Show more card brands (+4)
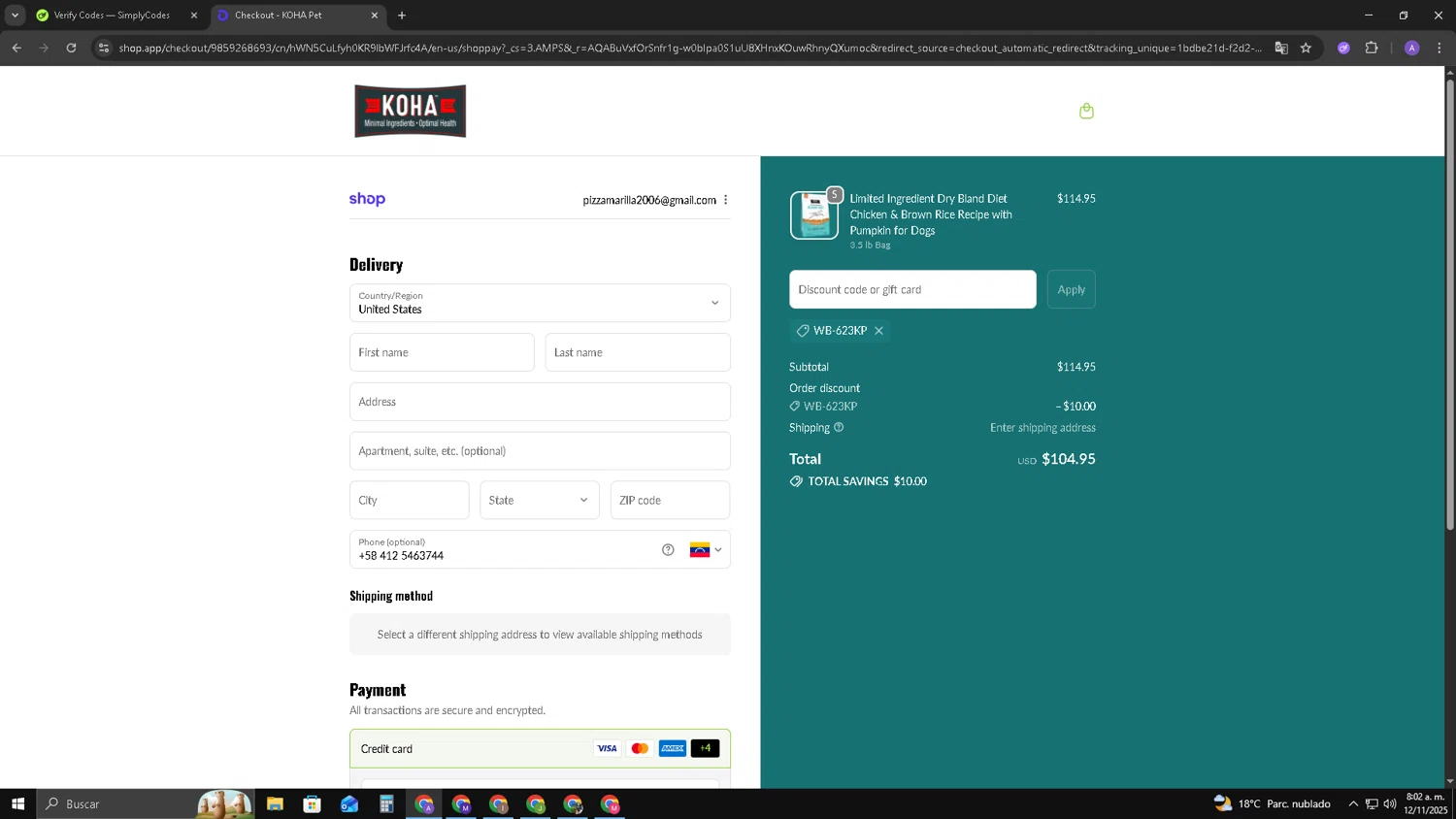The height and width of the screenshot is (819, 1456). click(x=705, y=748)
